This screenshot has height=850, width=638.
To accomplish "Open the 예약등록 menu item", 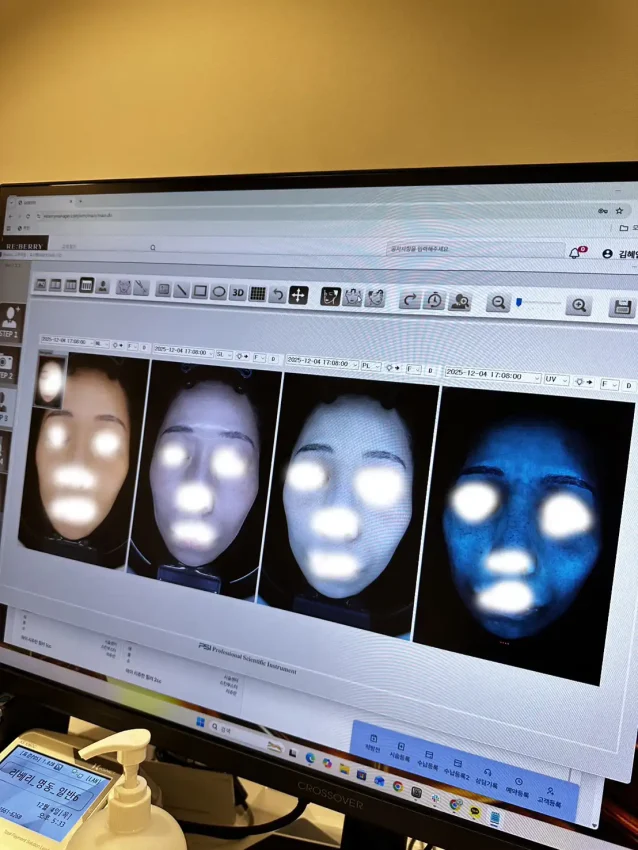I will click(x=517, y=790).
